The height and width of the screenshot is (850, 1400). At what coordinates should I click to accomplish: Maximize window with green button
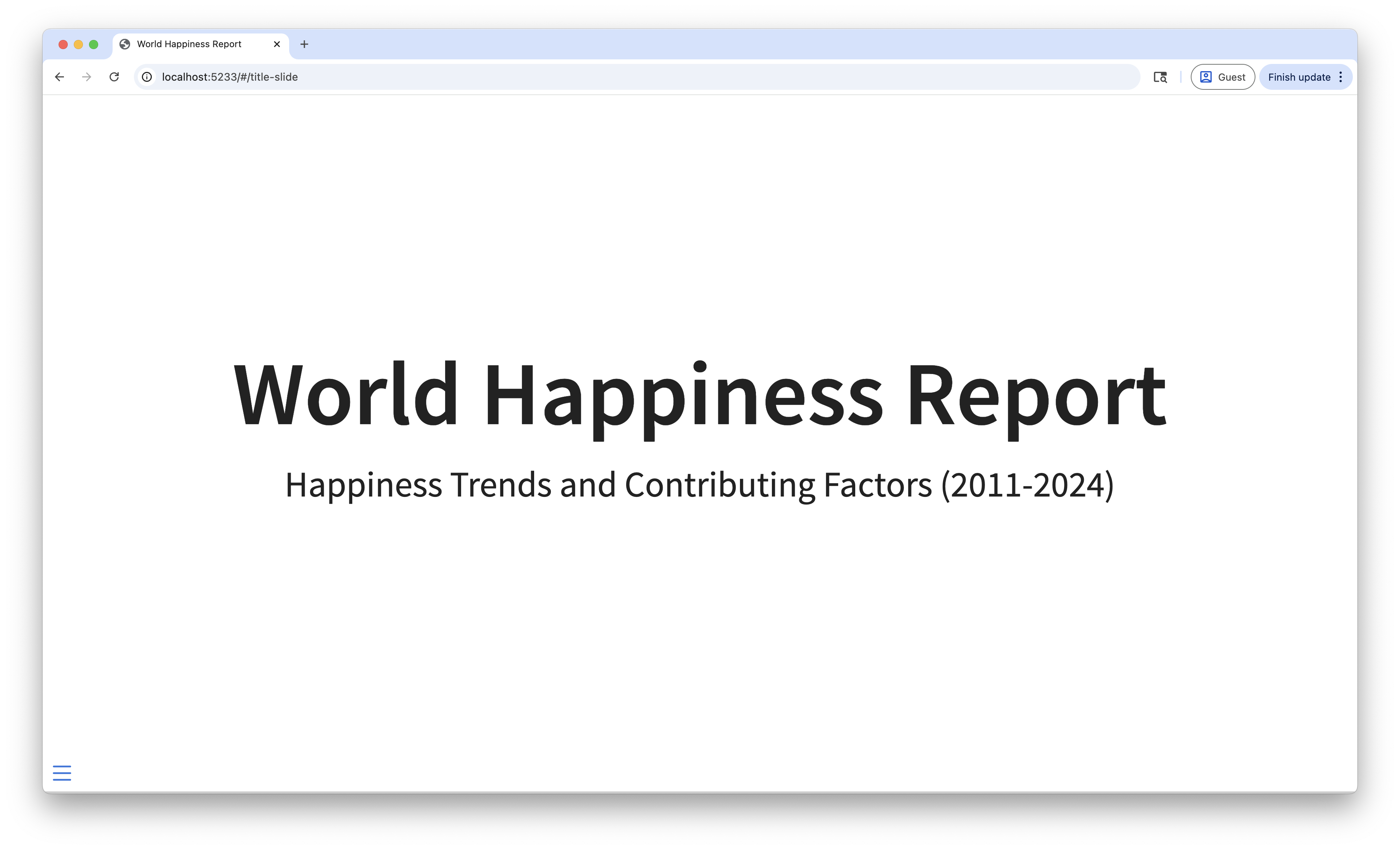(x=94, y=44)
